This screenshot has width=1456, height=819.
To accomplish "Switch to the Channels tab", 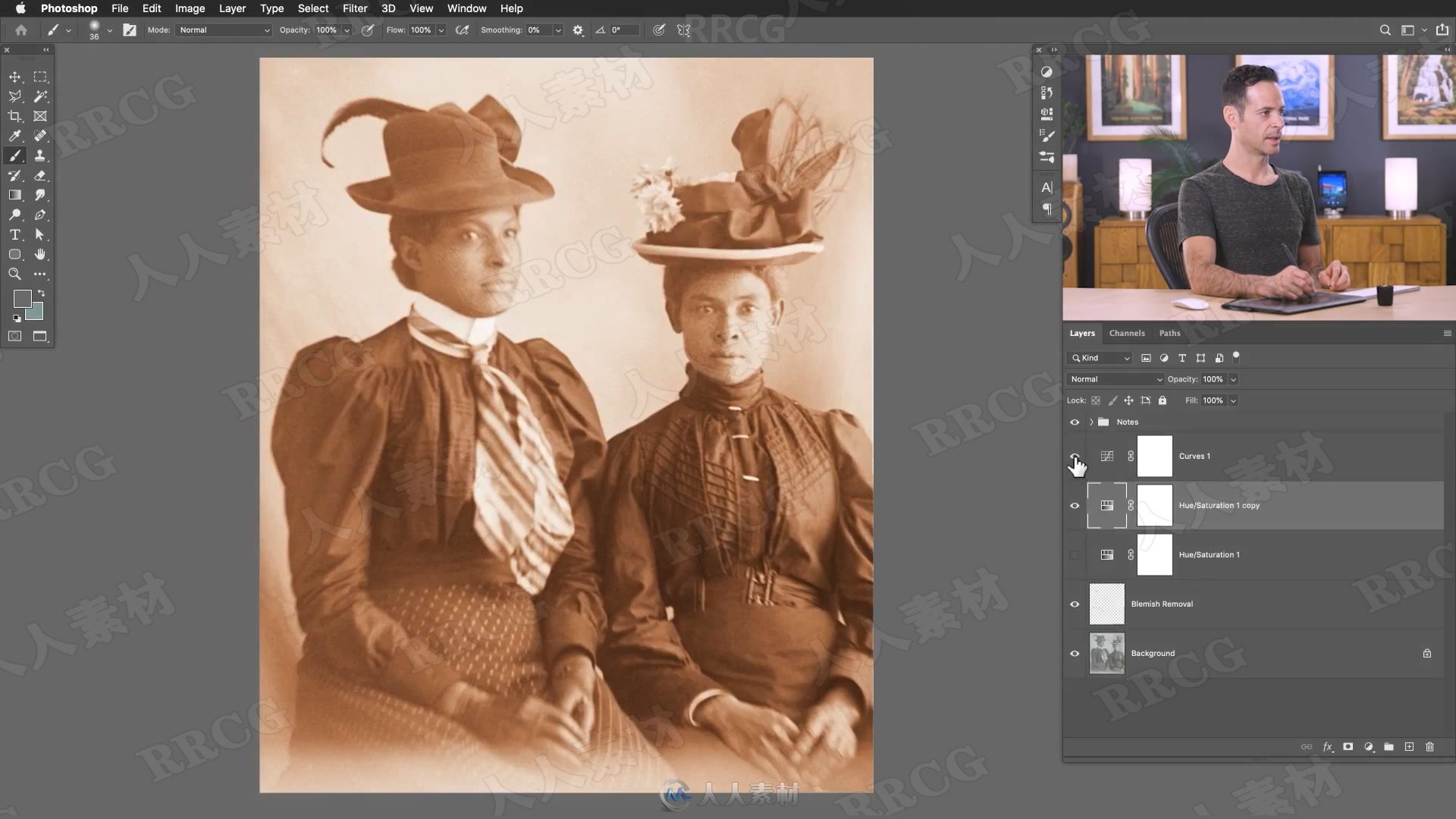I will [x=1127, y=333].
